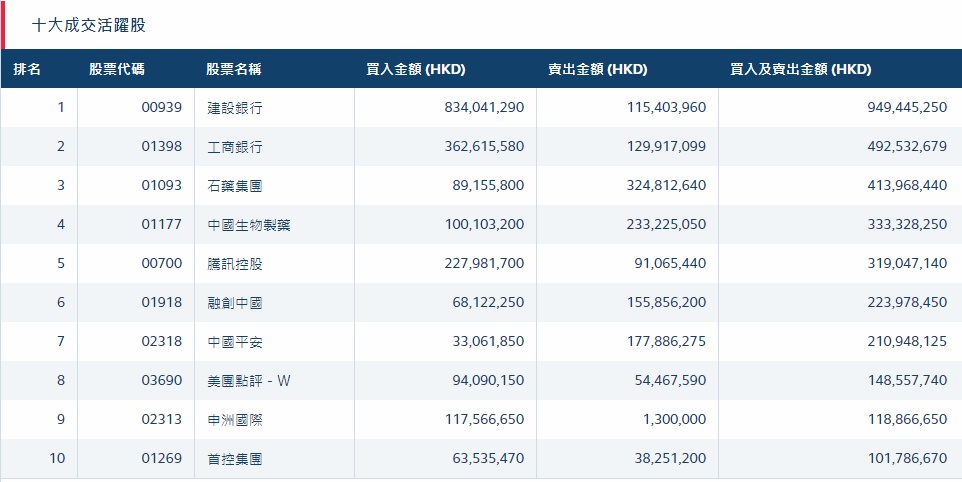962x482 pixels.
Task: Open stock name 中國生物製藥
Action: (249, 225)
